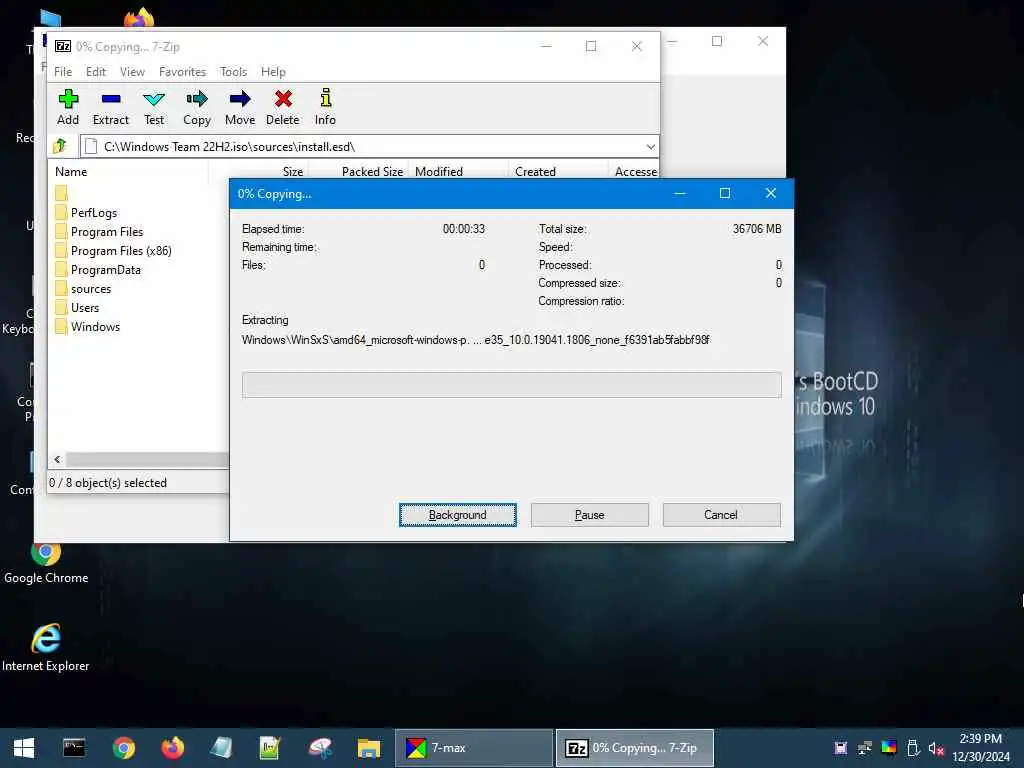Sort by the Modified column header
Viewport: 1024px width, 768px height.
(439, 172)
